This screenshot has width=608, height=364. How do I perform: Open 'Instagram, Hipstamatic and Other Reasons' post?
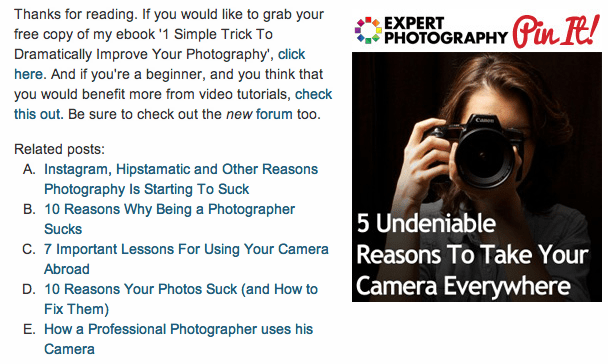(181, 169)
